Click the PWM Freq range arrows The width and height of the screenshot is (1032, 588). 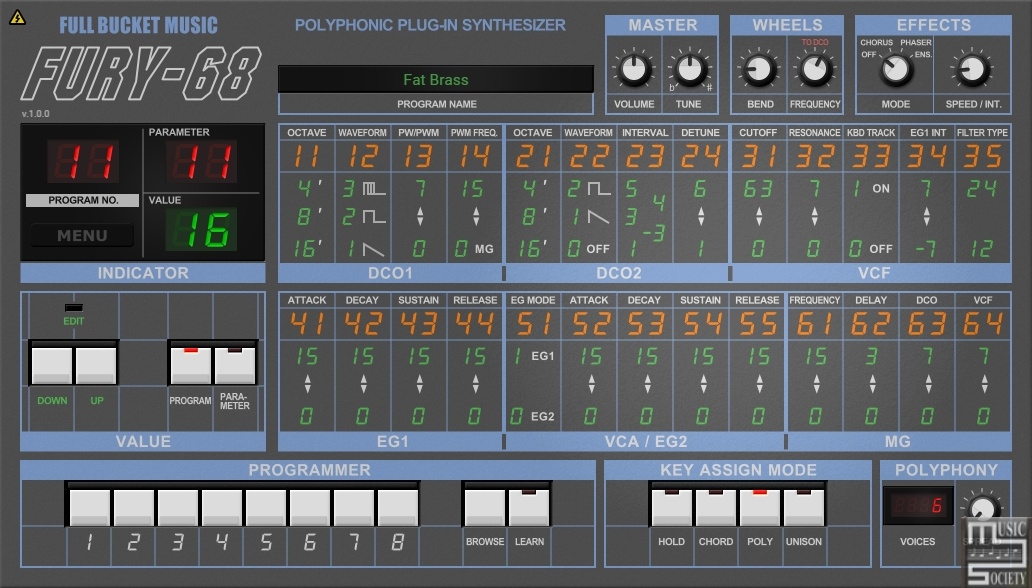click(476, 216)
